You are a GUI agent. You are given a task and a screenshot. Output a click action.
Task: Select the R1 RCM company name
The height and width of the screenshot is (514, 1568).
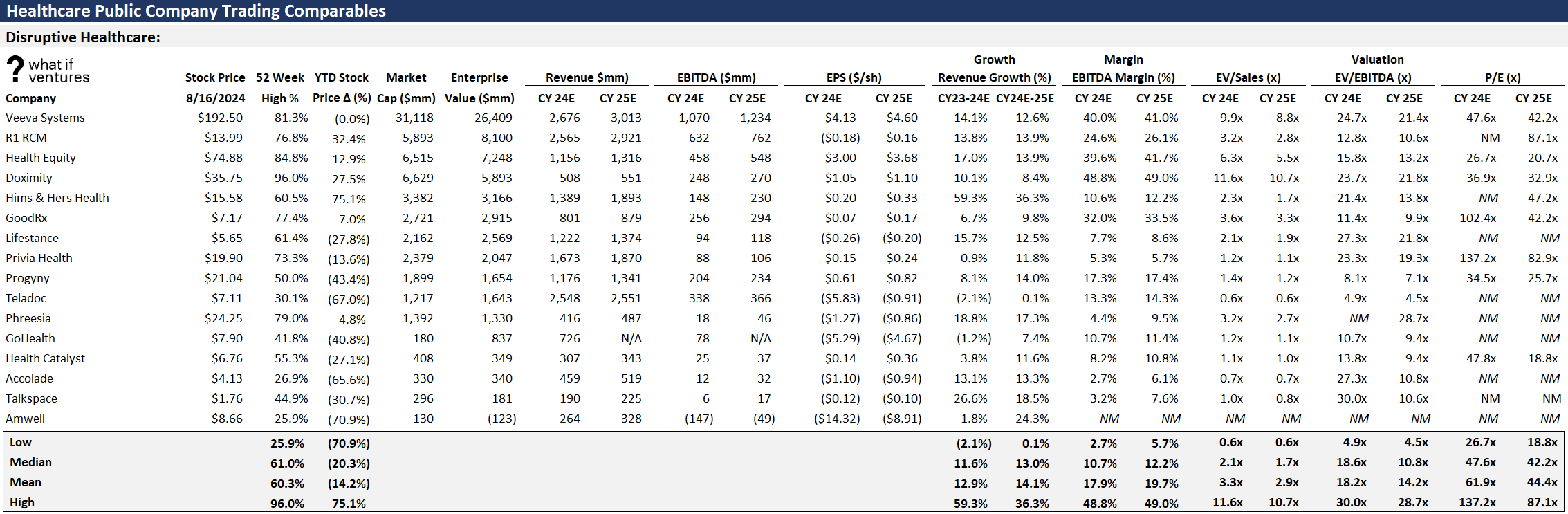[x=26, y=138]
